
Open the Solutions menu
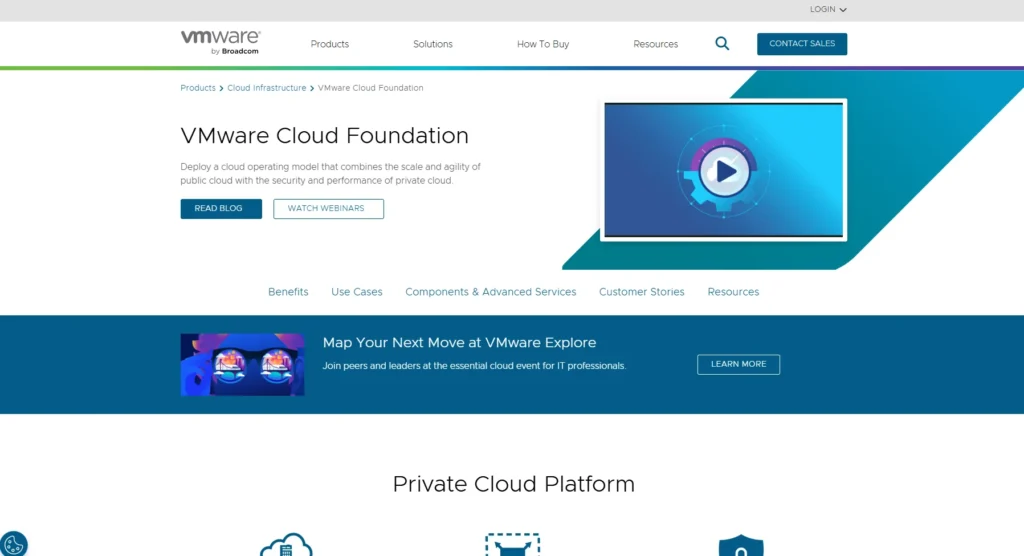tap(433, 44)
